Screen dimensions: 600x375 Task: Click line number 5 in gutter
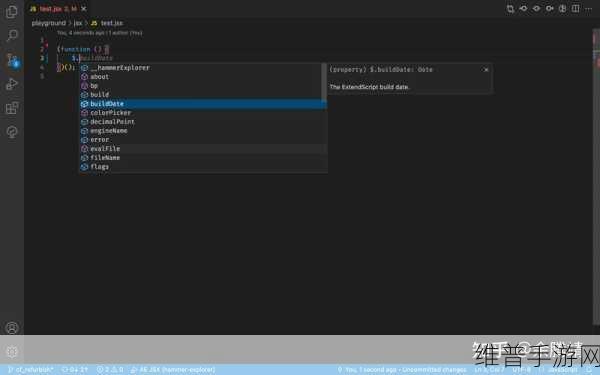point(42,76)
